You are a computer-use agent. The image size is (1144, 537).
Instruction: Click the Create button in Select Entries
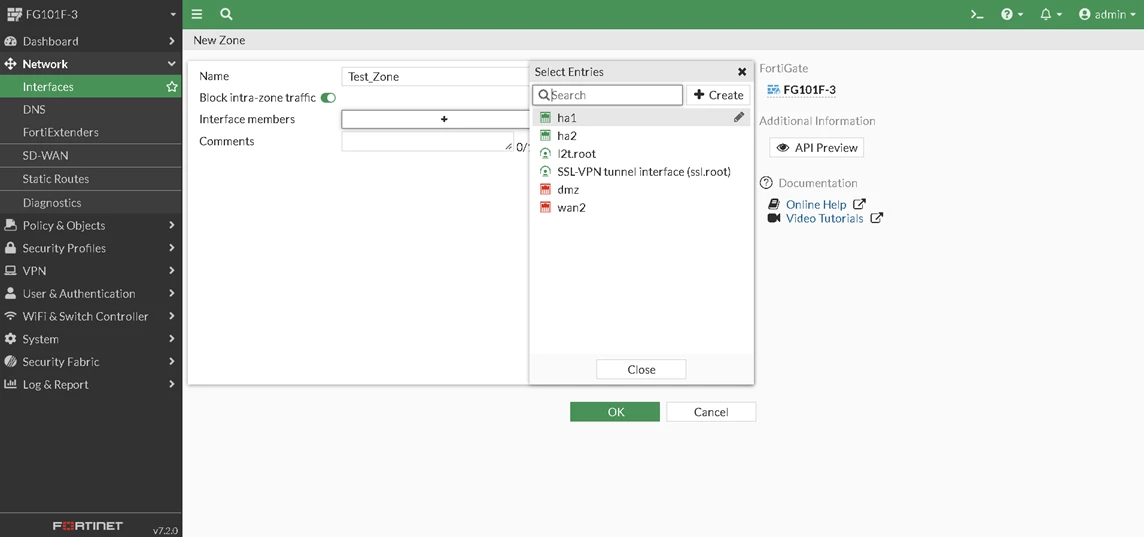coord(718,95)
